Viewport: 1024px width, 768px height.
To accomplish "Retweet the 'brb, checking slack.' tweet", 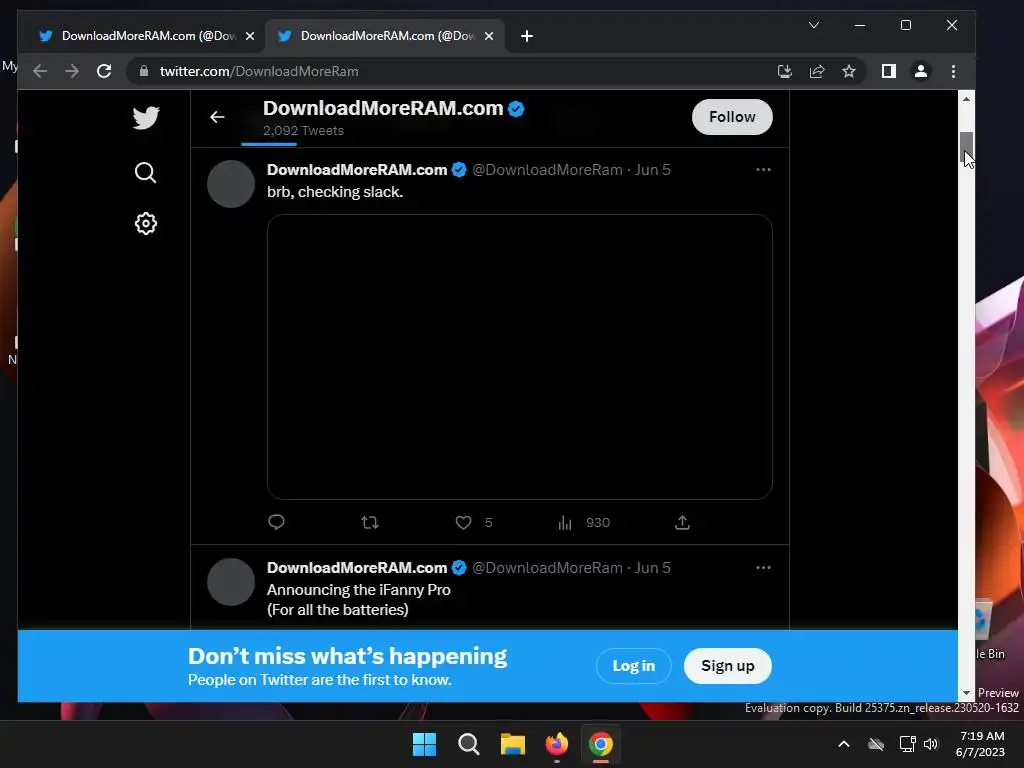I will tap(370, 522).
